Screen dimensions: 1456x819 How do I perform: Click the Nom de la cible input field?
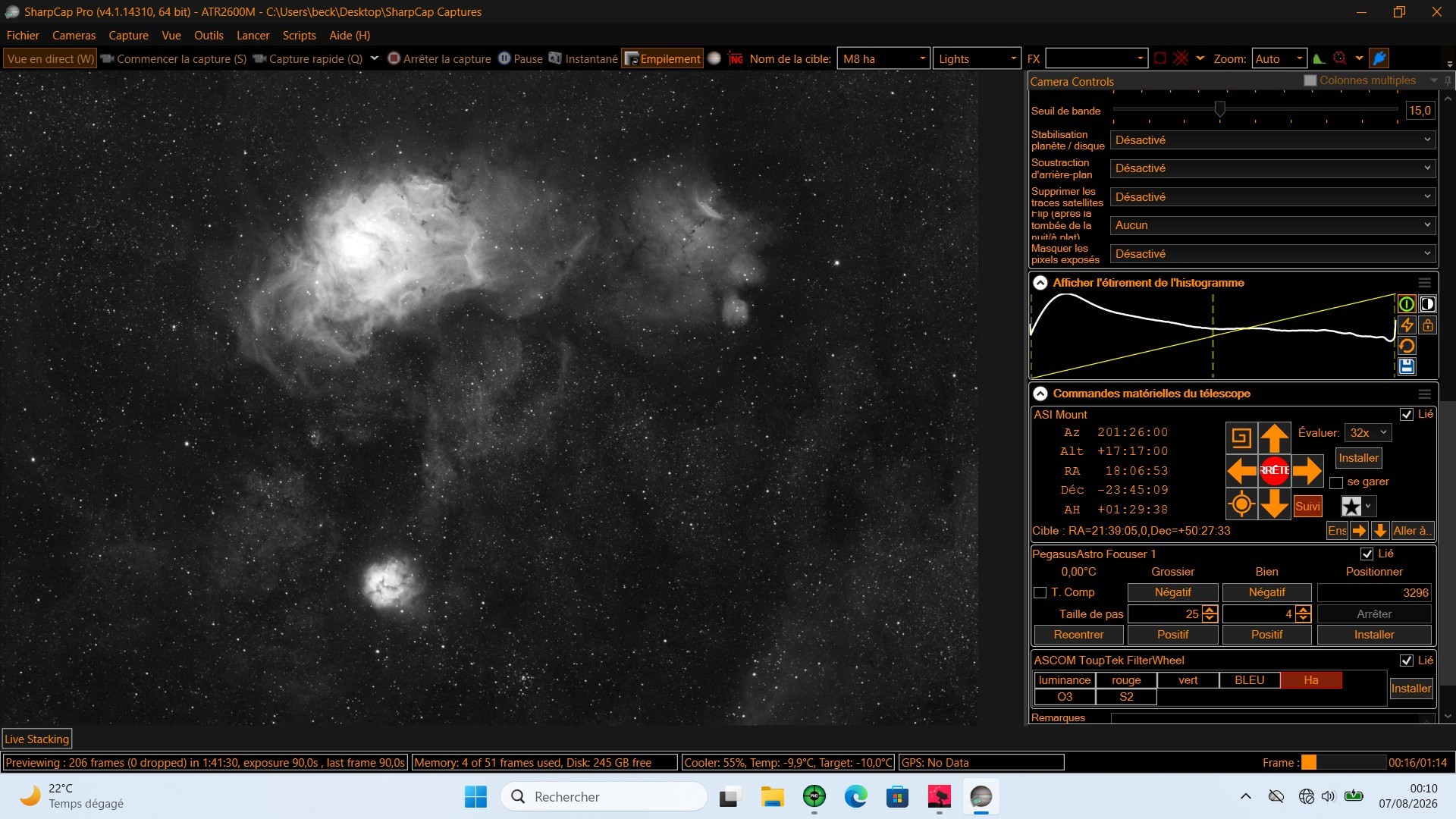883,58
